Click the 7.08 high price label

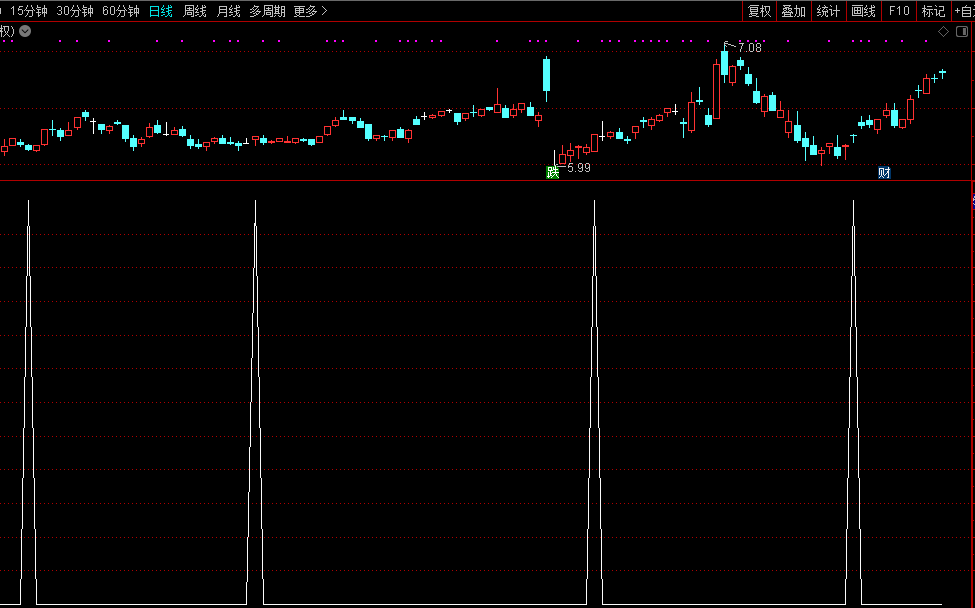click(746, 47)
